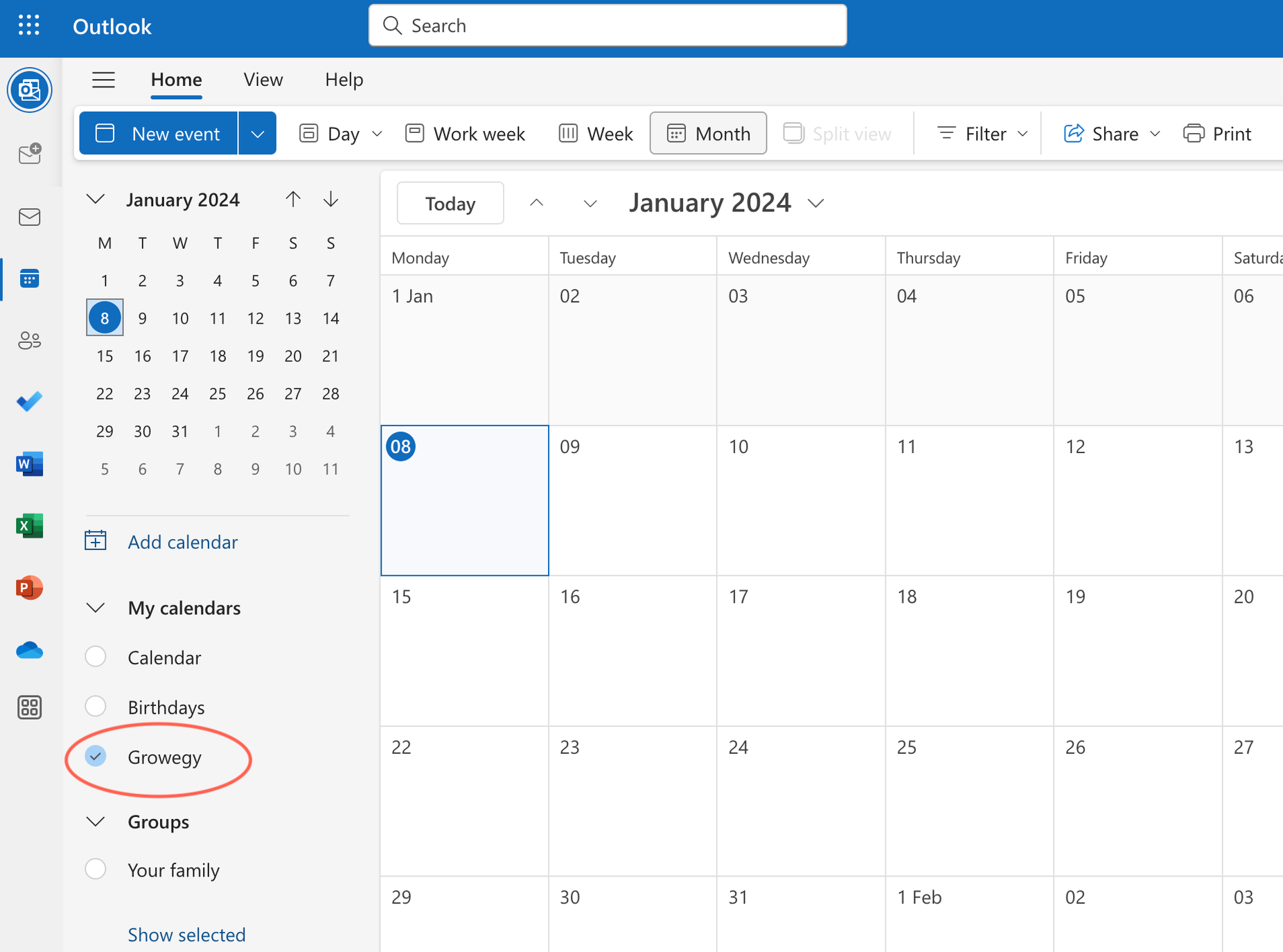This screenshot has width=1283, height=952.
Task: Jump to today using the Today button
Action: 450,203
